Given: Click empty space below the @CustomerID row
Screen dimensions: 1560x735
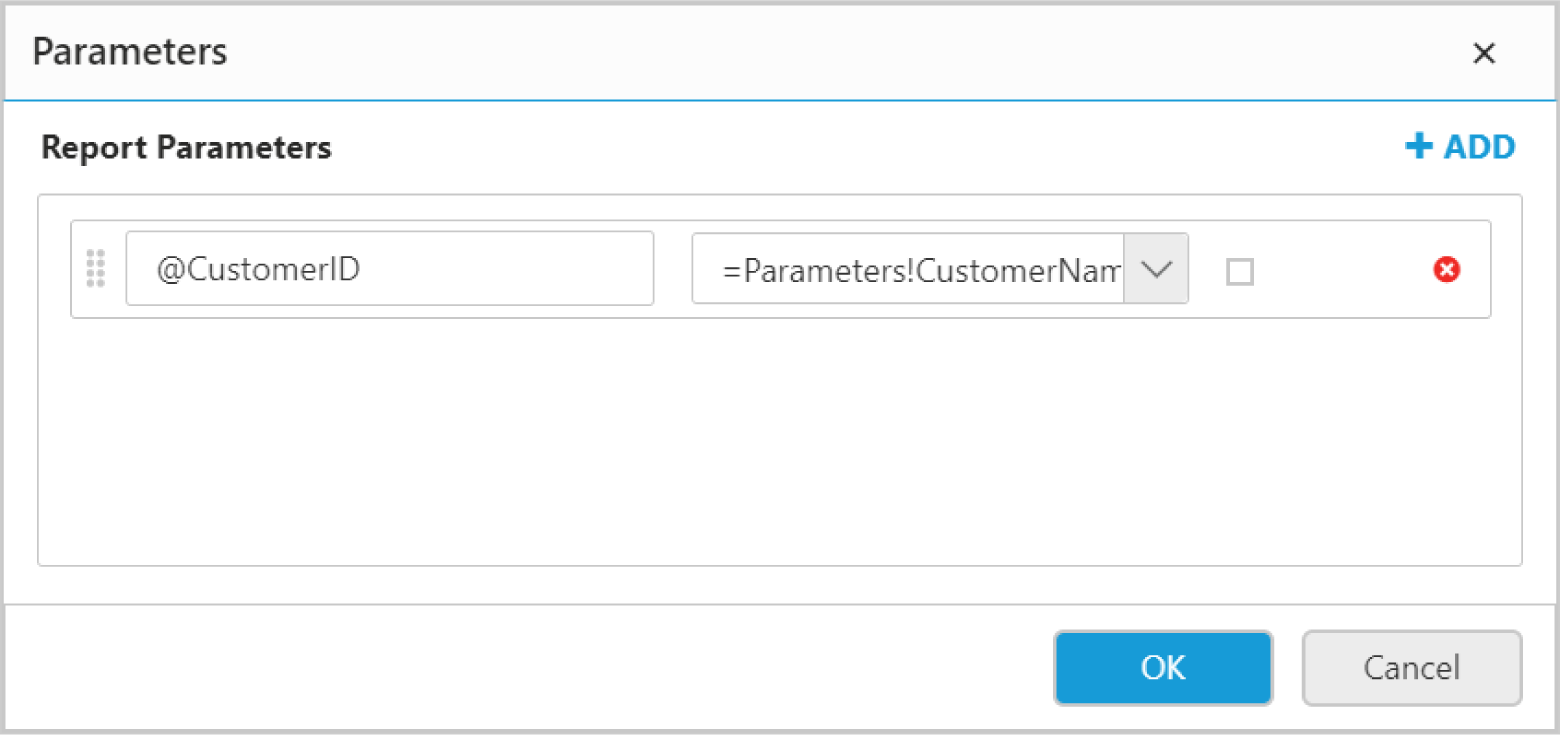Looking at the screenshot, I should tap(780, 440).
